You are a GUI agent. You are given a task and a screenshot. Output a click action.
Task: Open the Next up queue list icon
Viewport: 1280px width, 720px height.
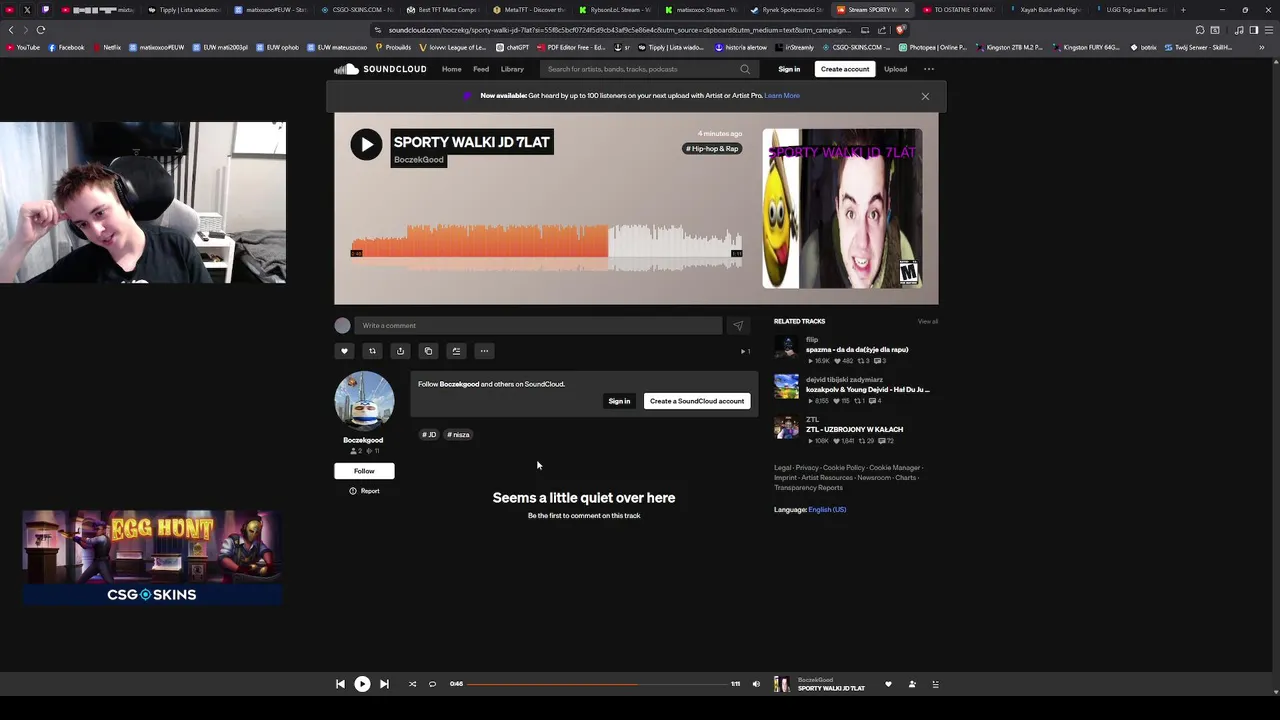point(936,684)
